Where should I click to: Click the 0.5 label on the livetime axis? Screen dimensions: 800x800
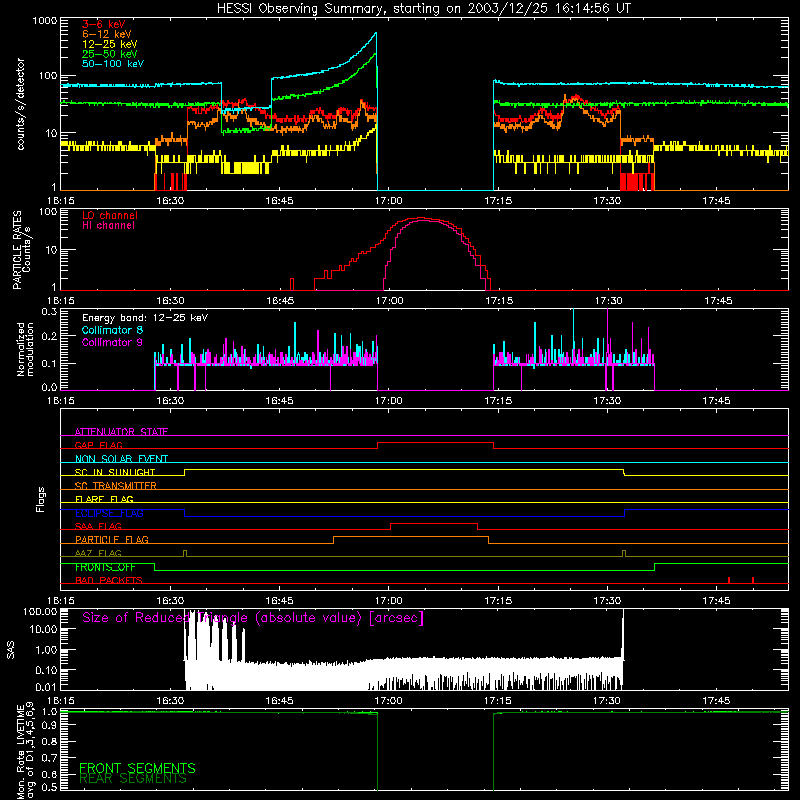pos(49,787)
